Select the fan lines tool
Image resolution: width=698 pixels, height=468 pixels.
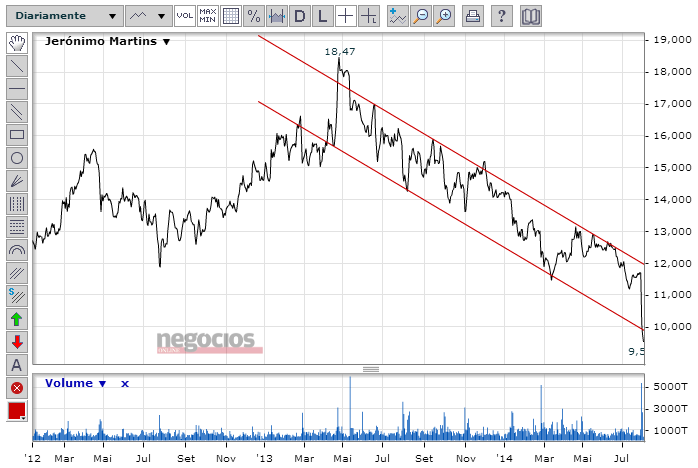[17, 181]
